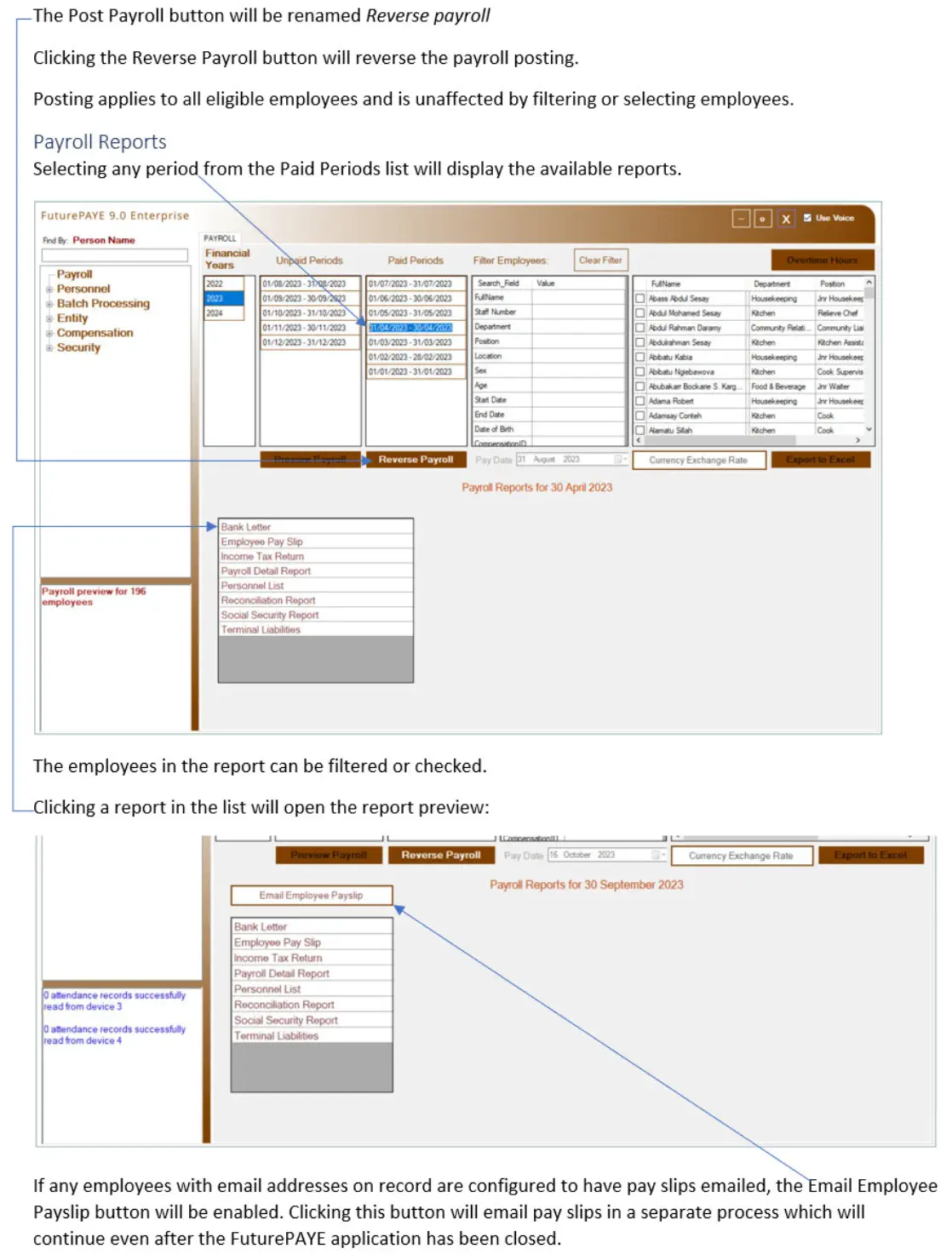Select the Staff Number filter field row
Viewport: 952px width, 1260px height.
coord(549,312)
